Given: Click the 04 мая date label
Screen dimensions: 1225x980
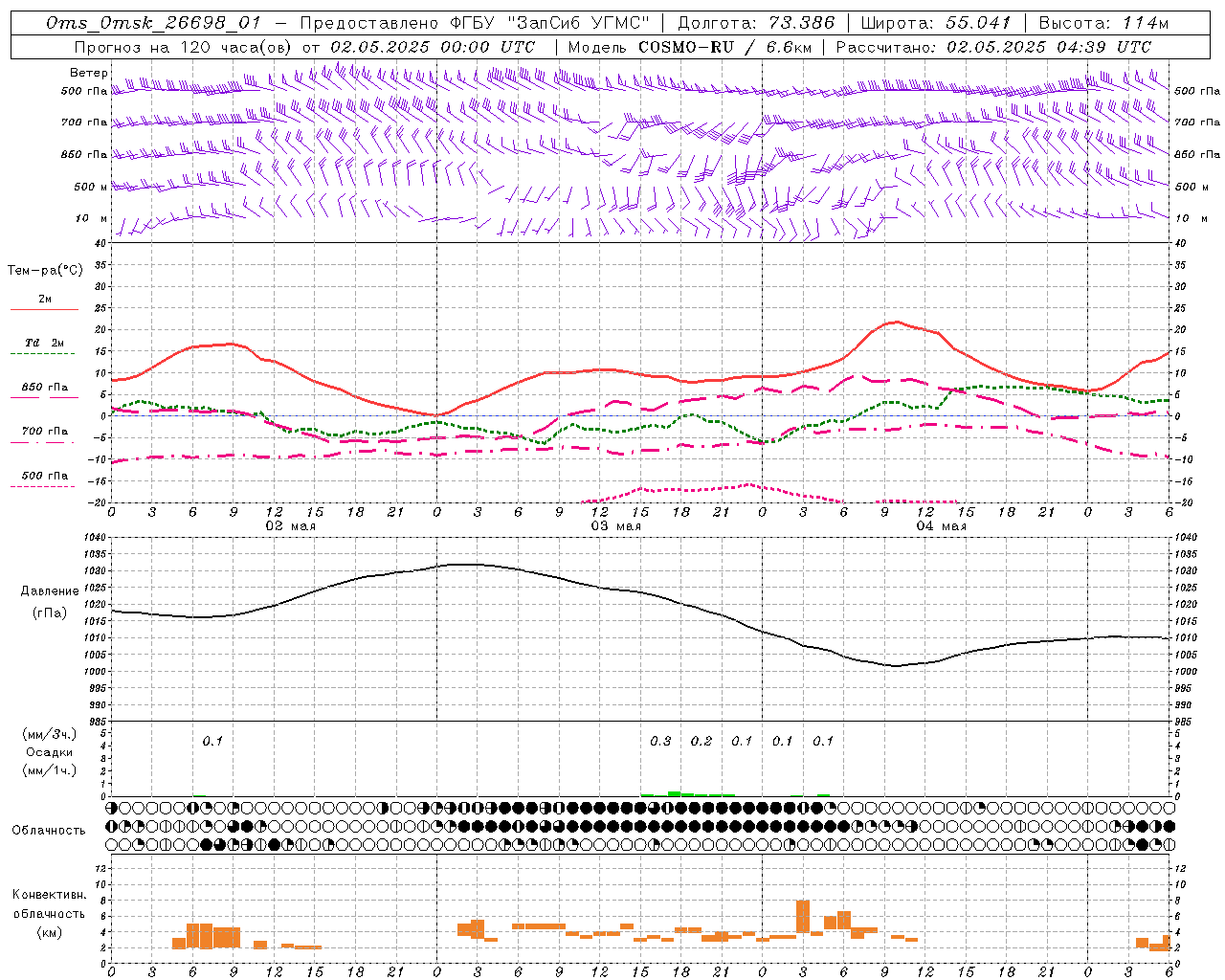Looking at the screenshot, I should pyautogui.click(x=941, y=526).
